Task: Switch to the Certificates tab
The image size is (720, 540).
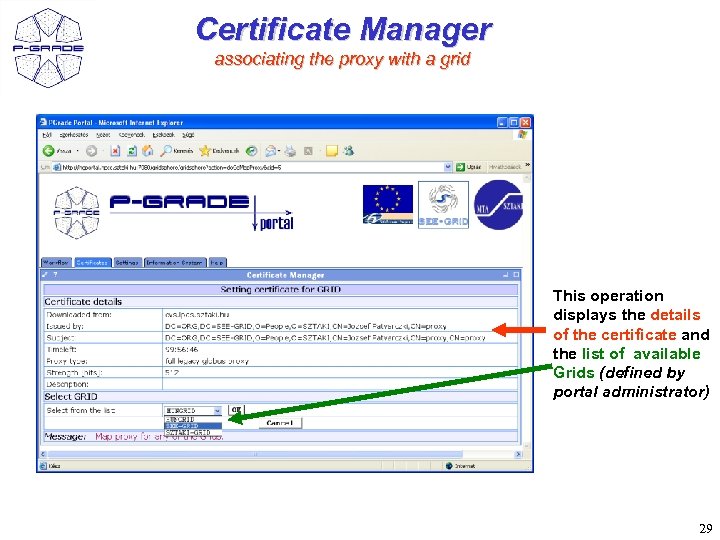Action: (92, 262)
